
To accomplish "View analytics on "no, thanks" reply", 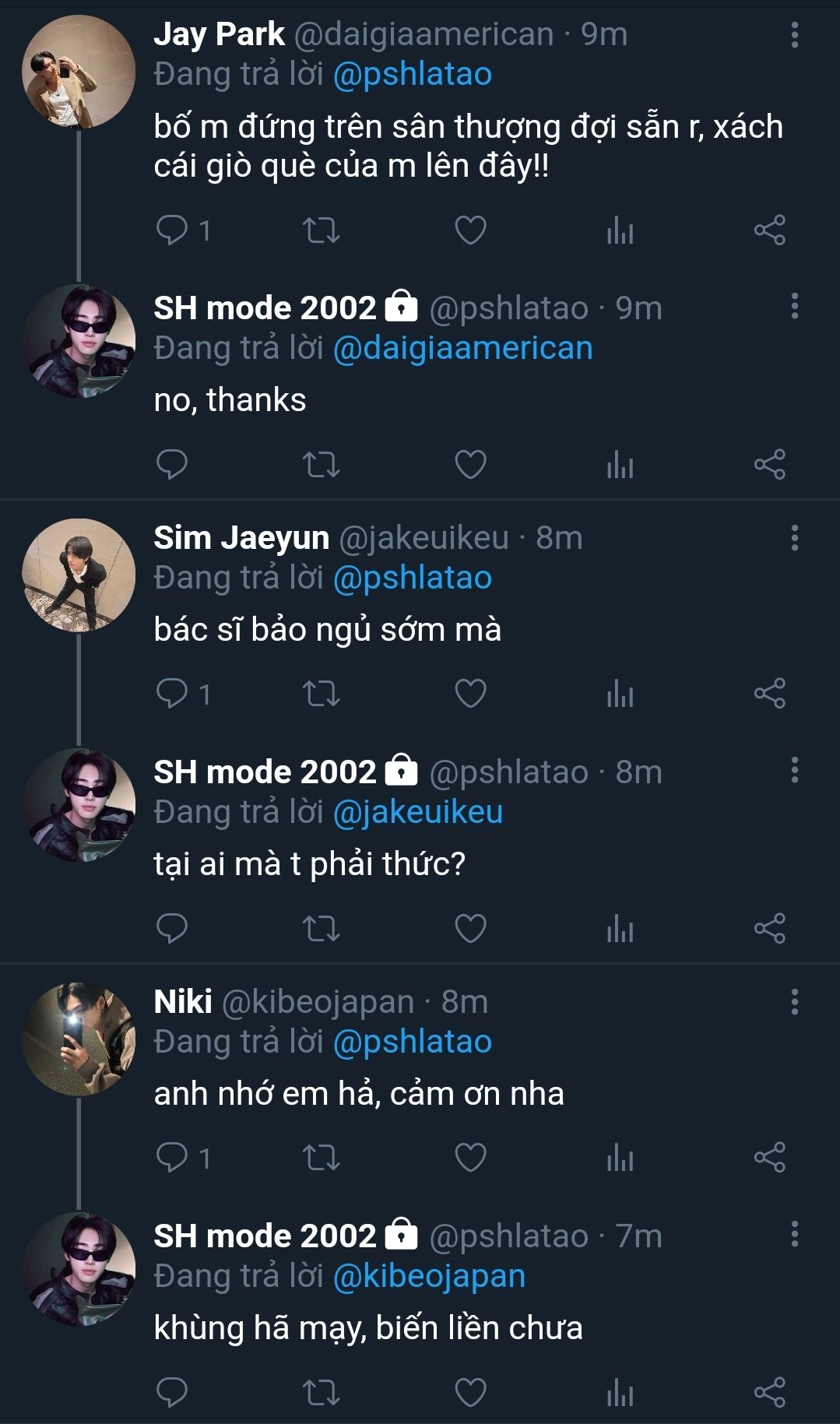I will click(x=620, y=465).
